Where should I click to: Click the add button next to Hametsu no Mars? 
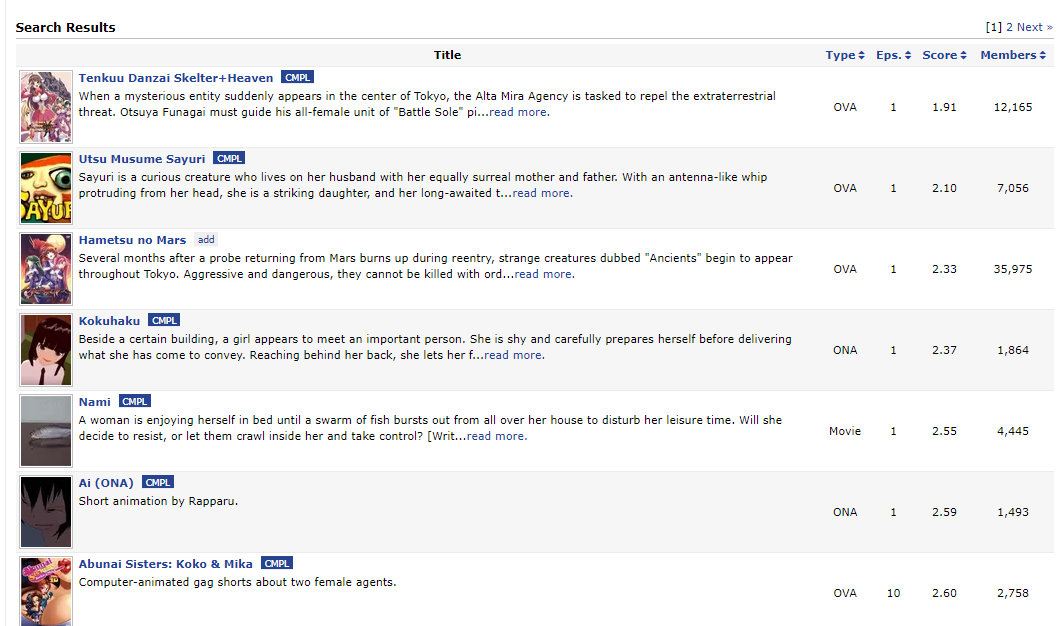tap(206, 239)
